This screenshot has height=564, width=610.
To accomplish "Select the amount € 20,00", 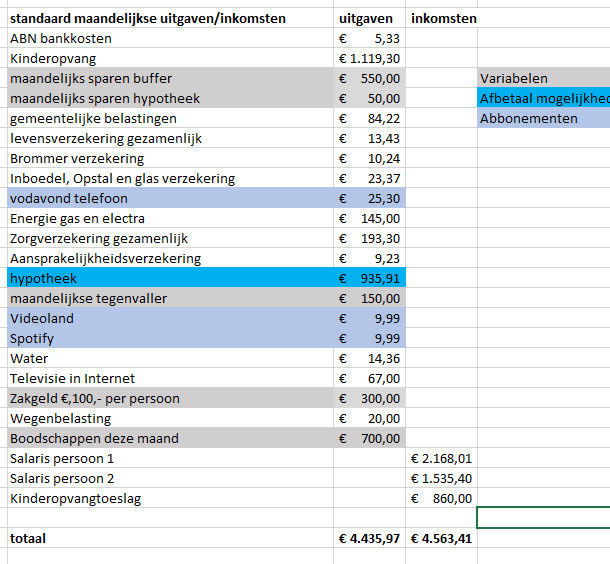I will point(369,419).
